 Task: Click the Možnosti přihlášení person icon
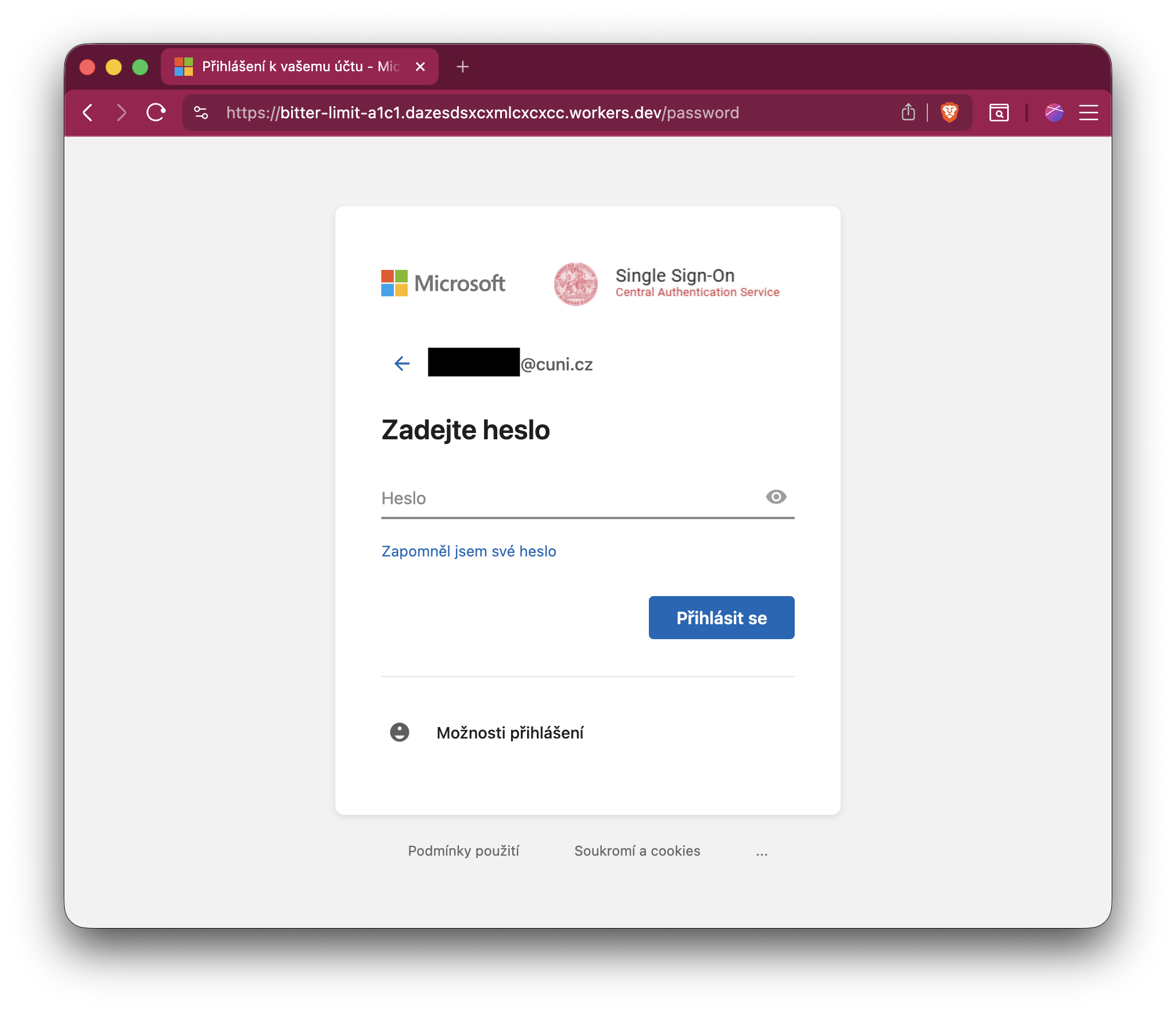[400, 732]
